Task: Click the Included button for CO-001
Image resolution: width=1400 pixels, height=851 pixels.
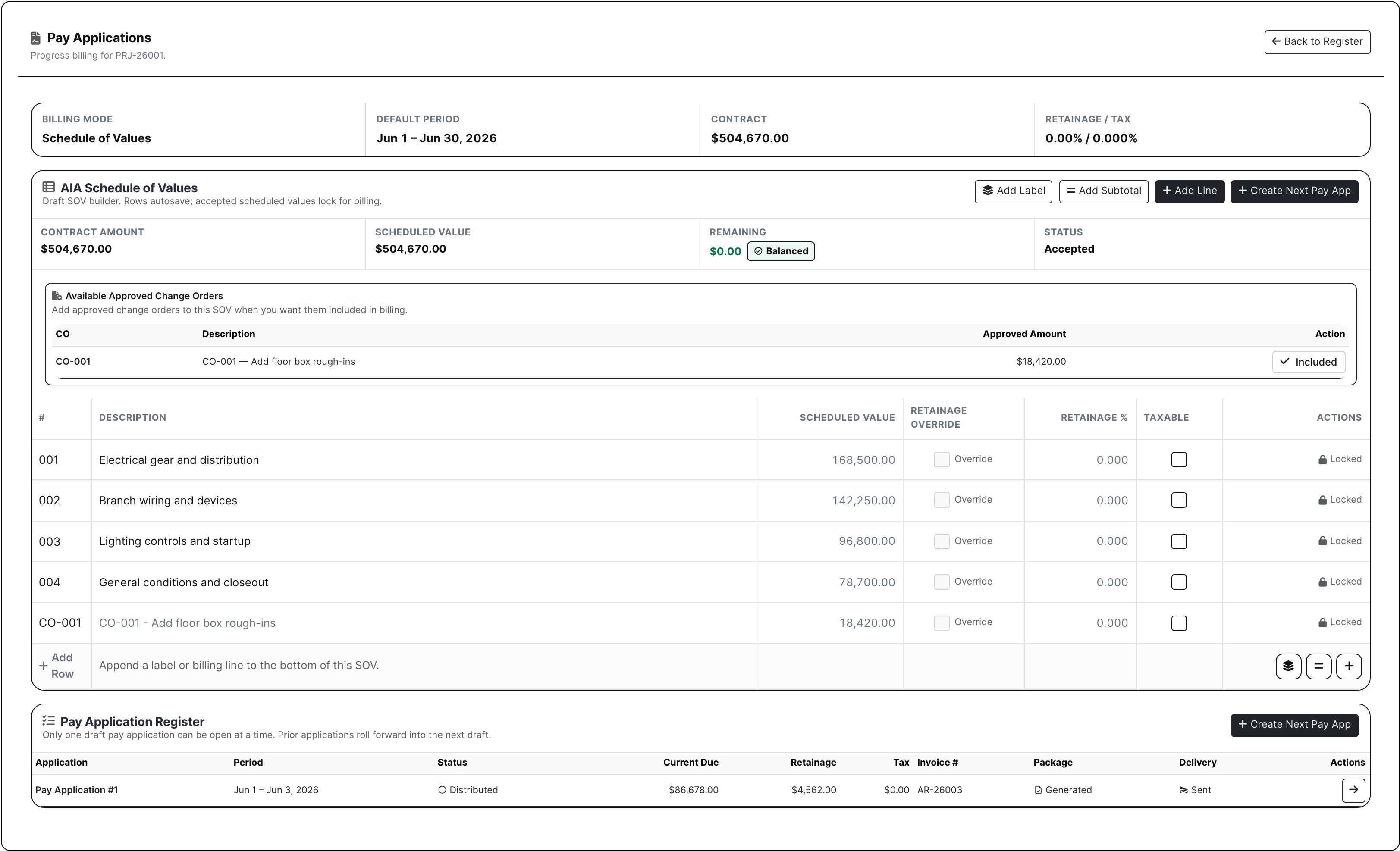Action: coord(1308,362)
